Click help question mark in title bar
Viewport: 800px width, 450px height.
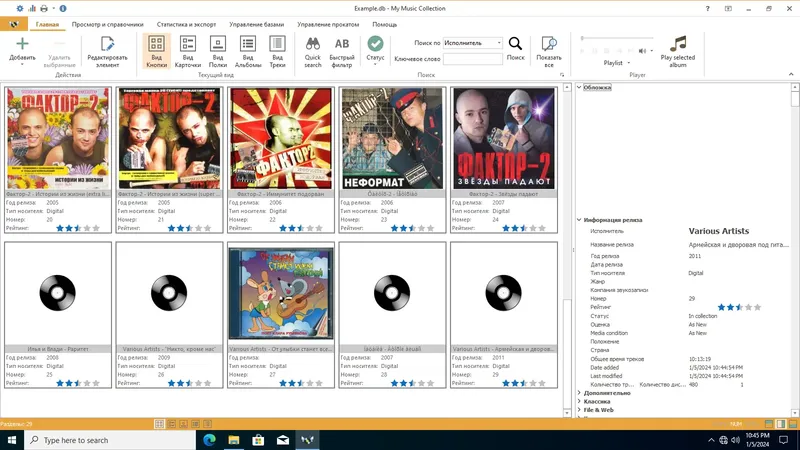coord(707,8)
